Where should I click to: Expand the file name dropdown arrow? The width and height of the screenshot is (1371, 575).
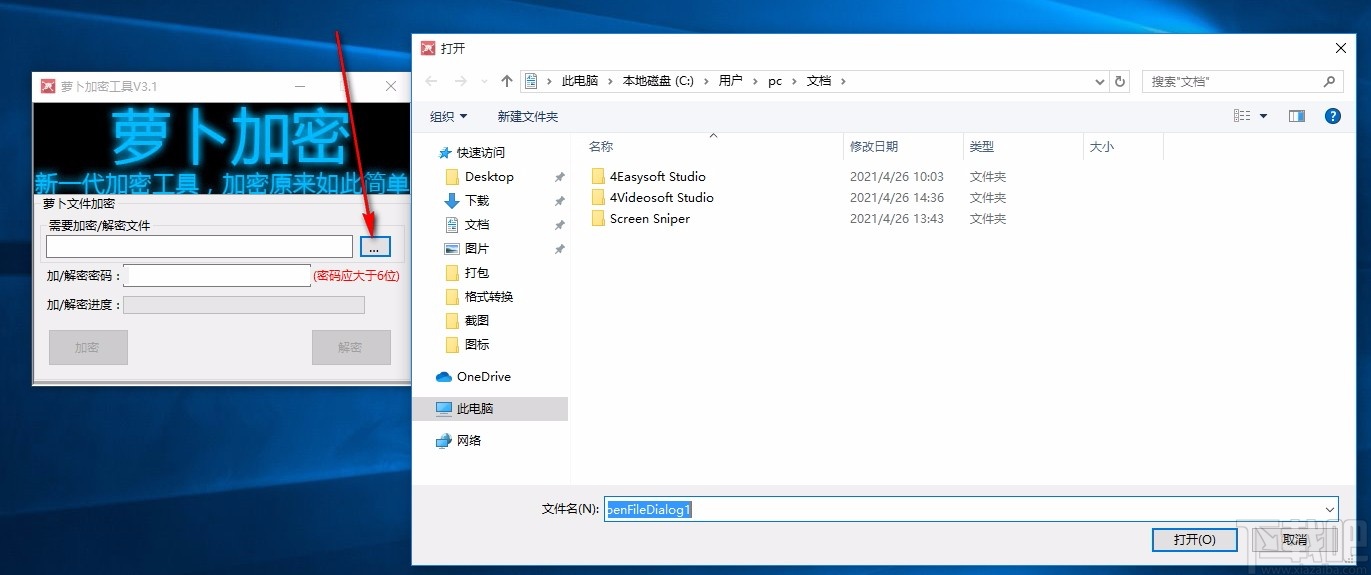pyautogui.click(x=1329, y=509)
